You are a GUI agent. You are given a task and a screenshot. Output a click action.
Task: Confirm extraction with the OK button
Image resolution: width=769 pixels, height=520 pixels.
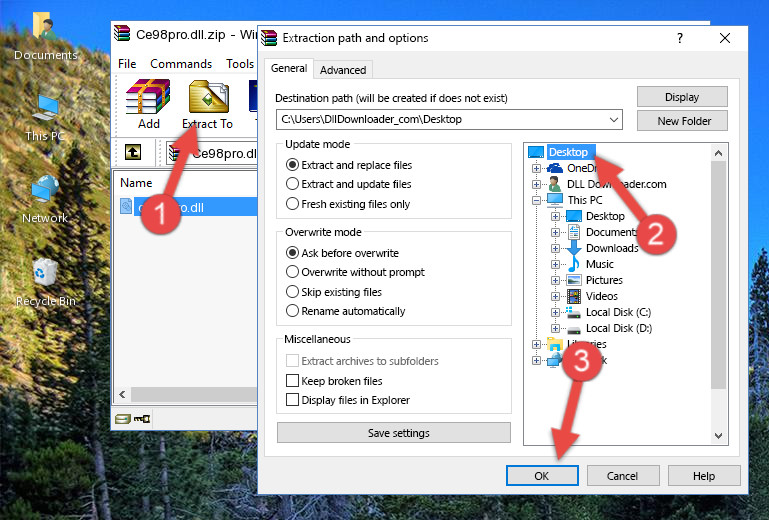[542, 476]
